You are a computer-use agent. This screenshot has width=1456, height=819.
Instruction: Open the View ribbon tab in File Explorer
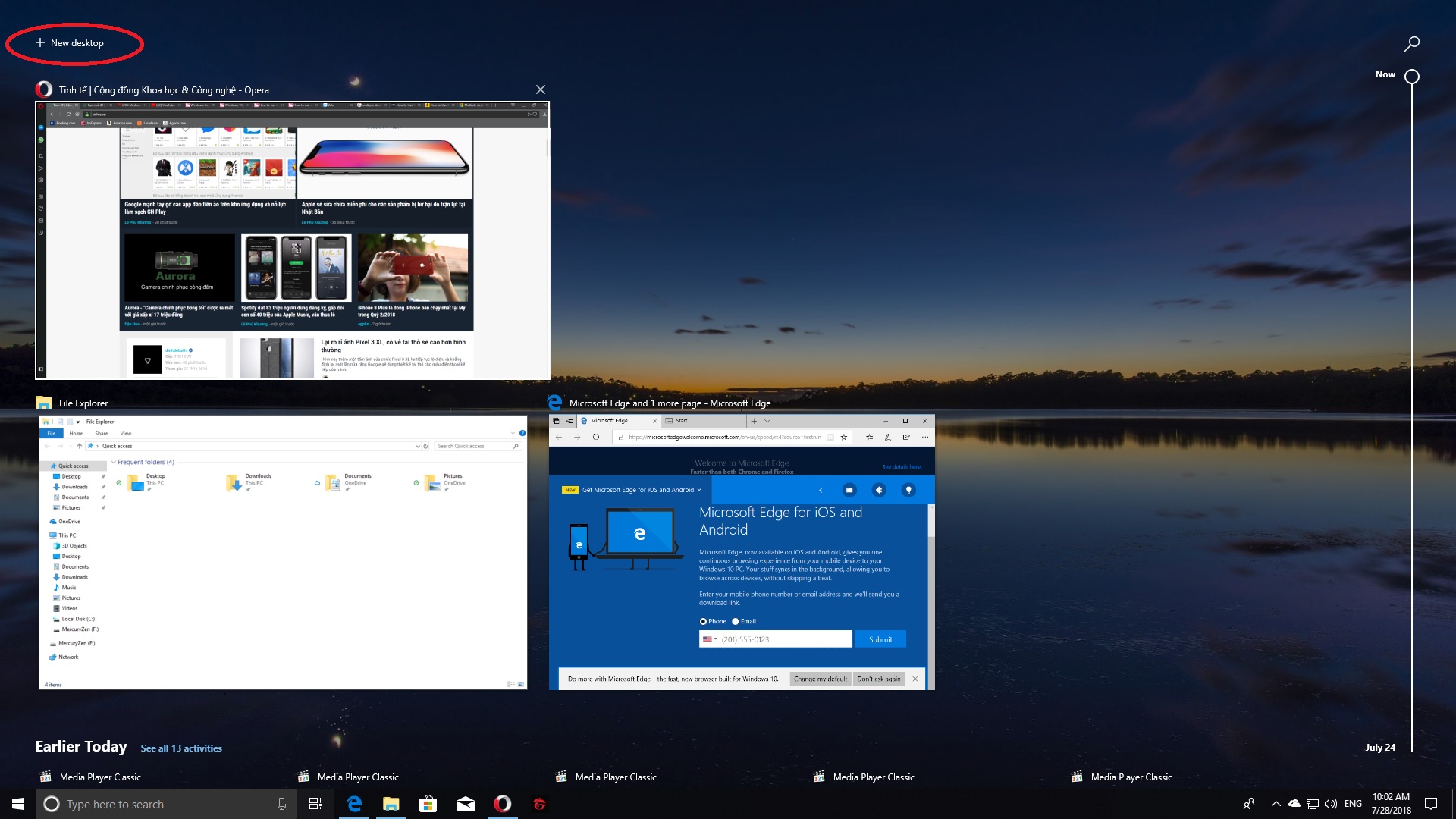126,433
